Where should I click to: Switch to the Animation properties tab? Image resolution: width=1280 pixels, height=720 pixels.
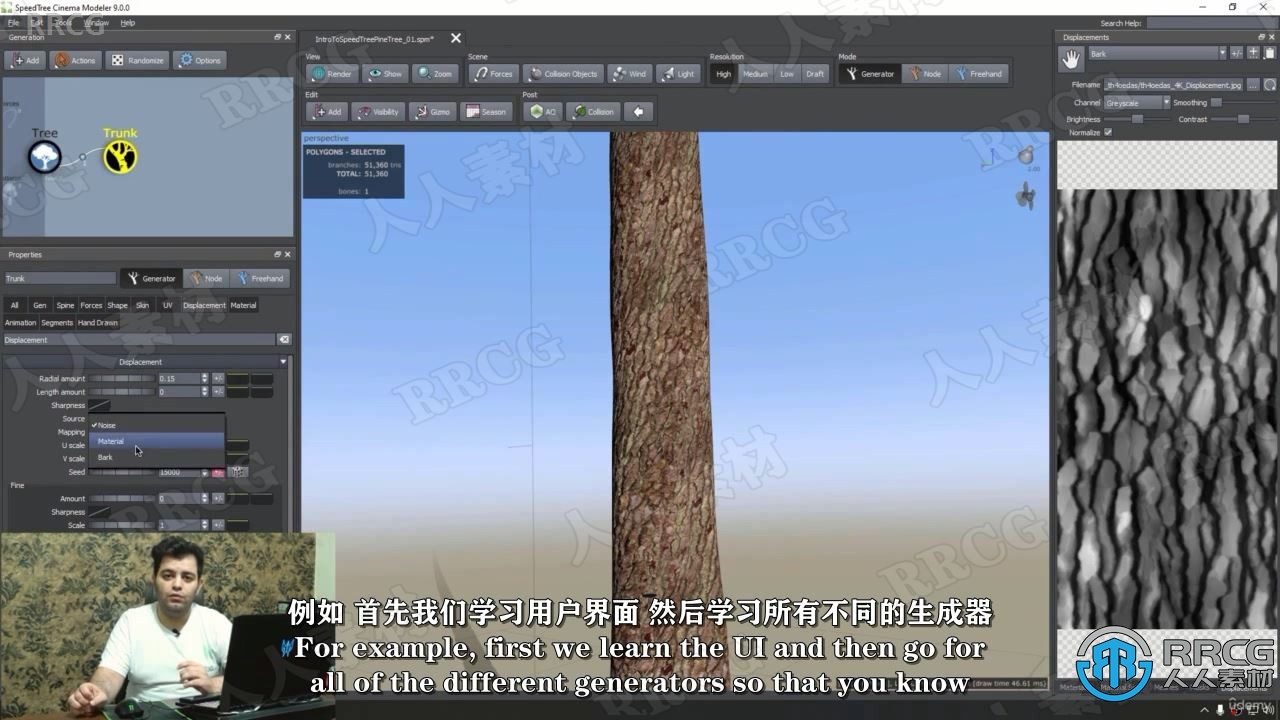[x=20, y=323]
